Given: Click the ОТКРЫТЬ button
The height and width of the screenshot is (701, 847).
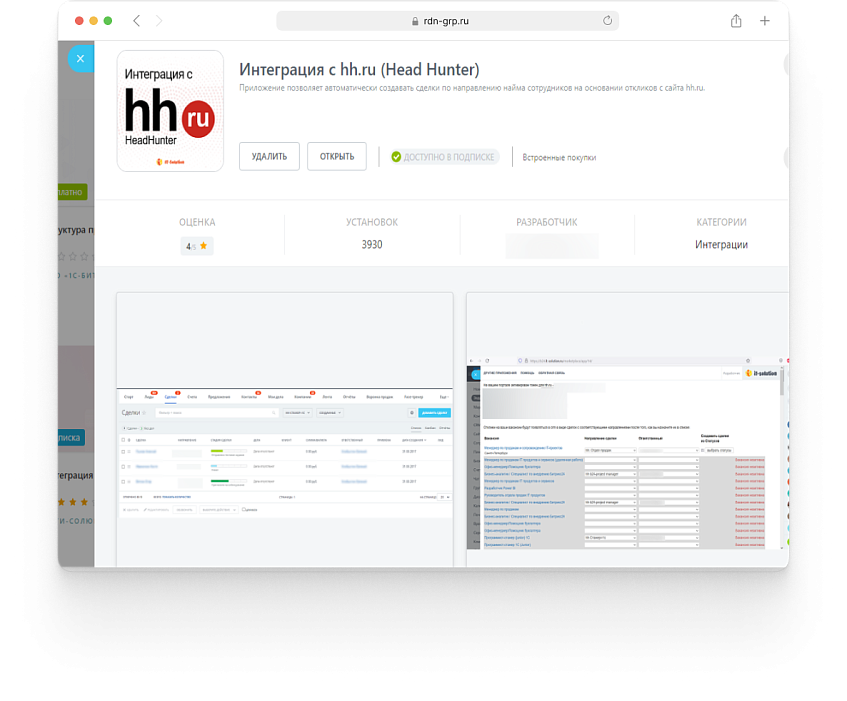Looking at the screenshot, I should pyautogui.click(x=337, y=157).
